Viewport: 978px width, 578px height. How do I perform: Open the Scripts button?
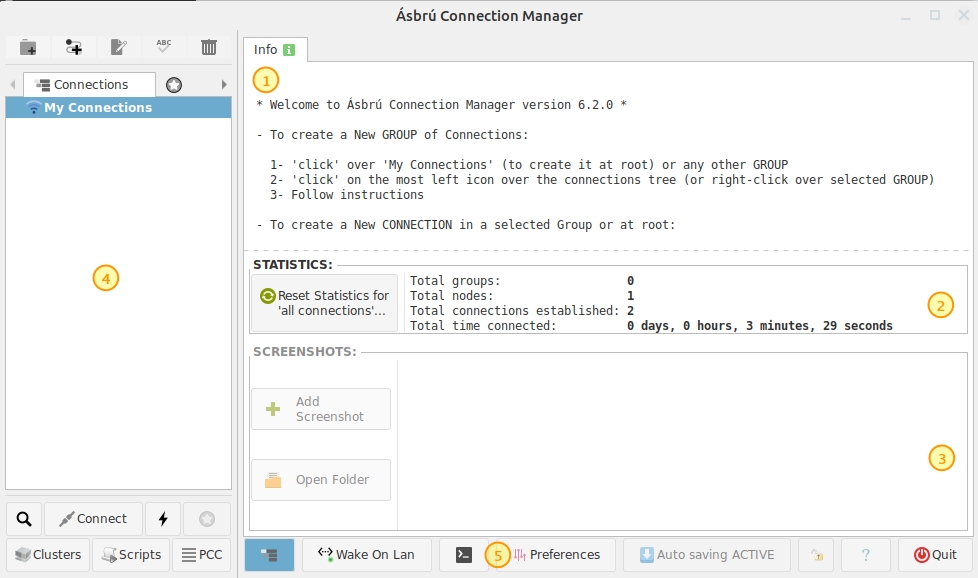tap(131, 555)
